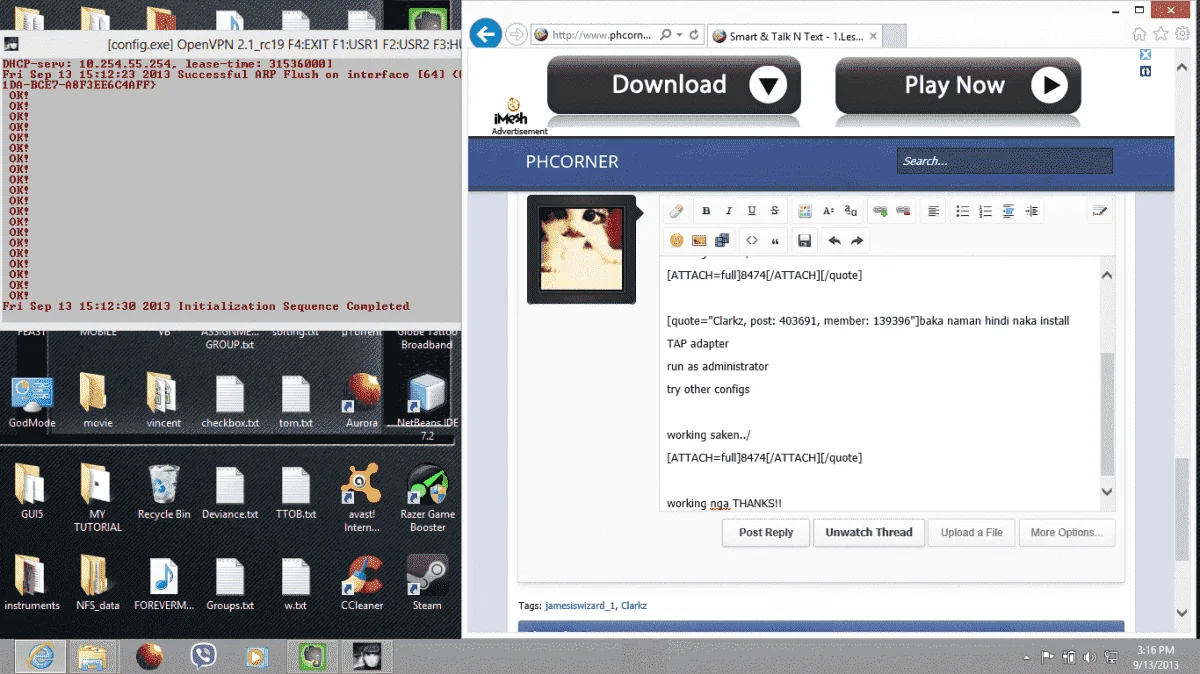This screenshot has width=1200, height=674.
Task: Open the browser Tools gear
Action: [x=1181, y=34]
